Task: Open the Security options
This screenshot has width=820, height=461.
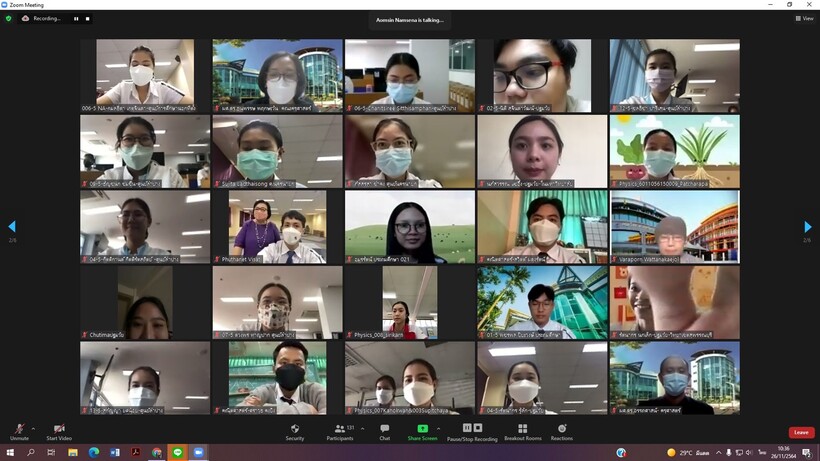Action: [295, 429]
